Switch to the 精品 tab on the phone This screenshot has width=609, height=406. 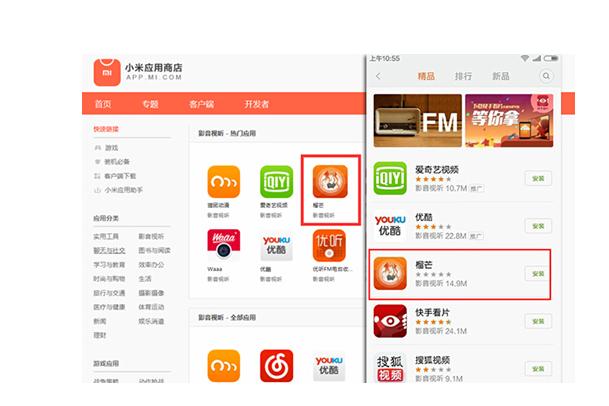point(426,76)
